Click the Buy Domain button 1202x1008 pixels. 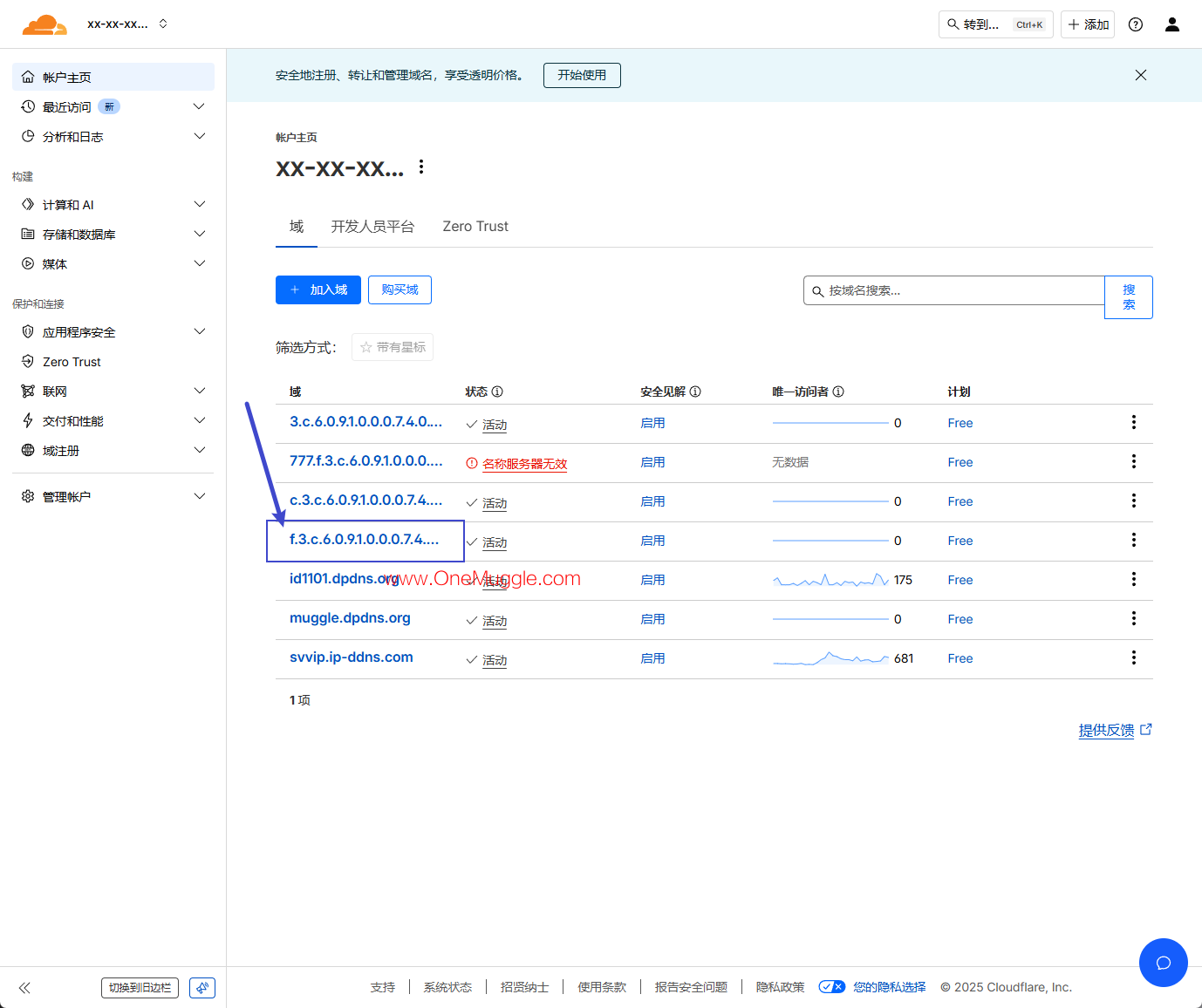pyautogui.click(x=400, y=289)
